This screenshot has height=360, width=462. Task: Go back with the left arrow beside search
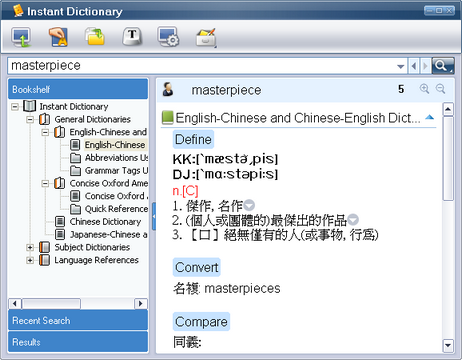tap(414, 66)
